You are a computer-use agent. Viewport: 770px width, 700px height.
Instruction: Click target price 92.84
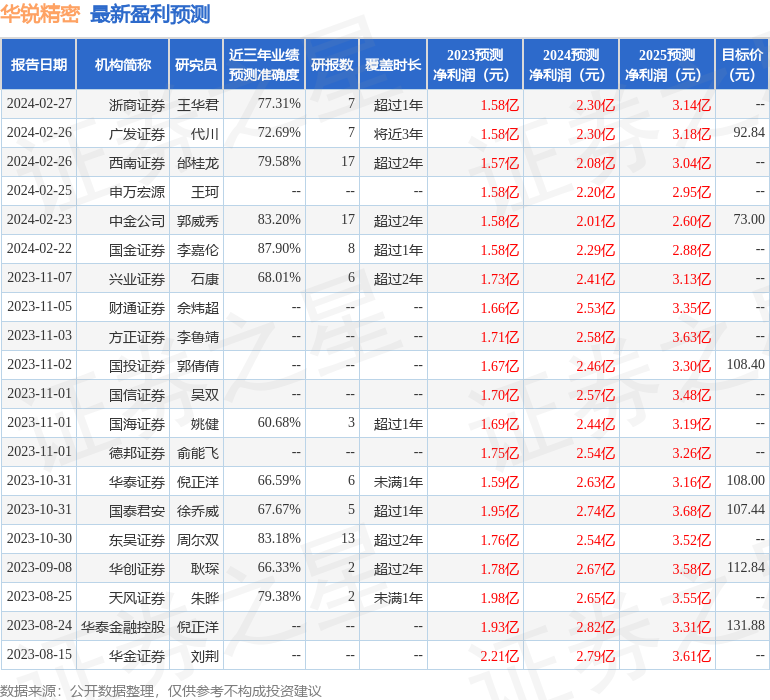(749, 133)
